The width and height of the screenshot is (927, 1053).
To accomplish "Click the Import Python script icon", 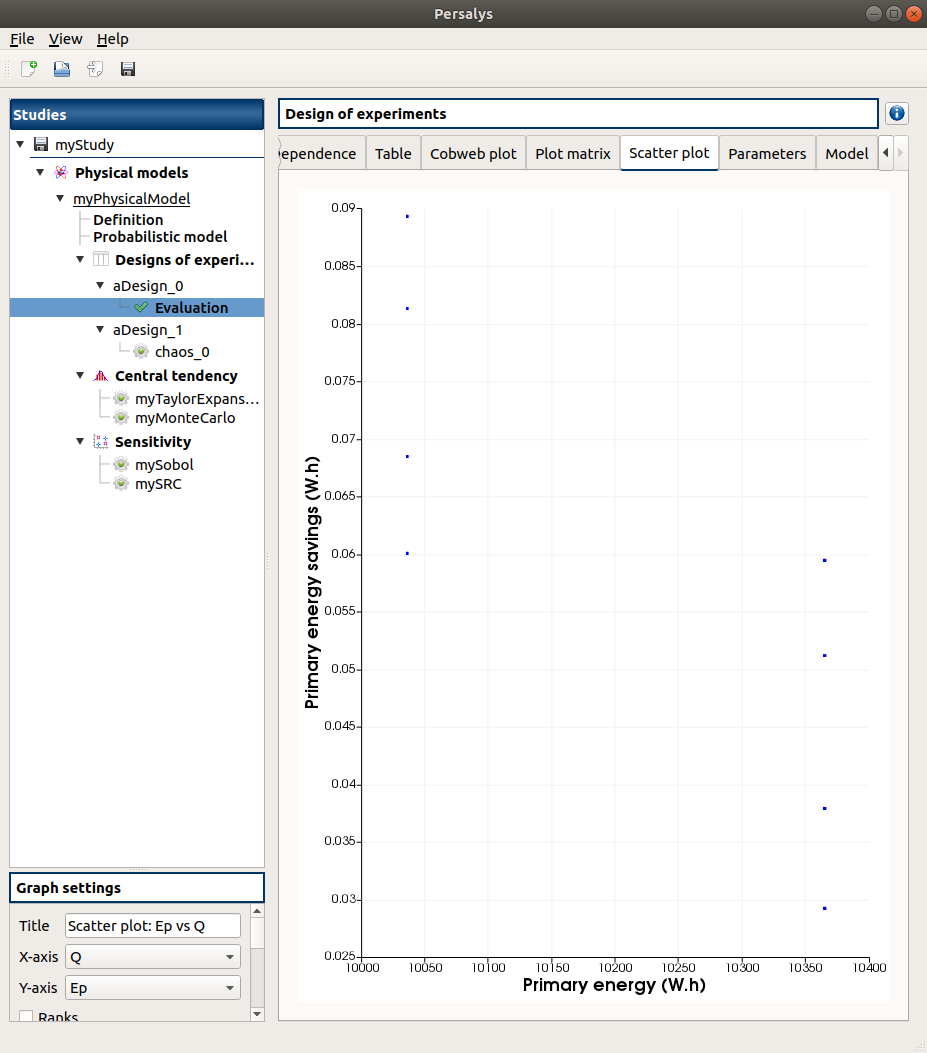I will (x=95, y=69).
